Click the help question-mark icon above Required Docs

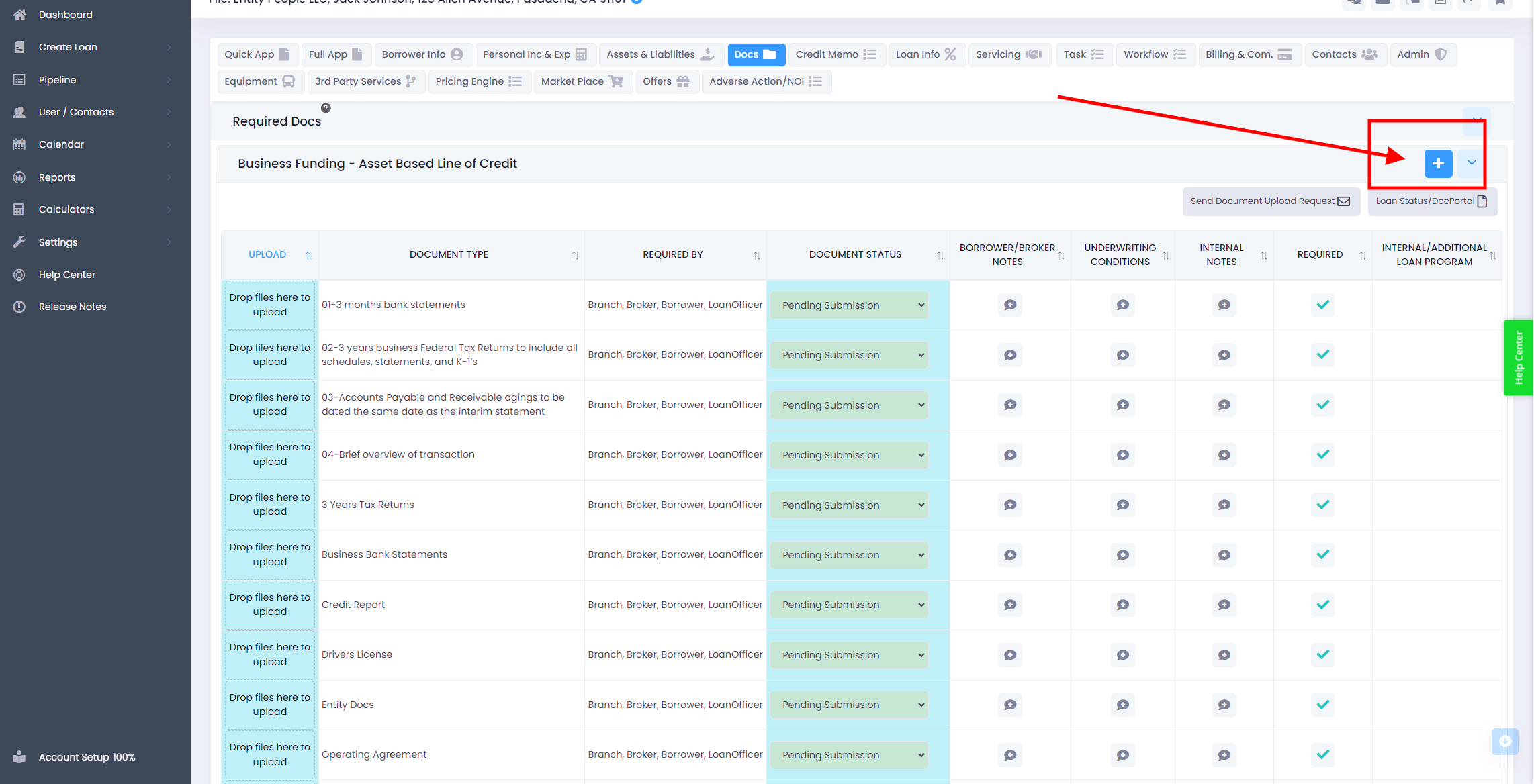326,107
